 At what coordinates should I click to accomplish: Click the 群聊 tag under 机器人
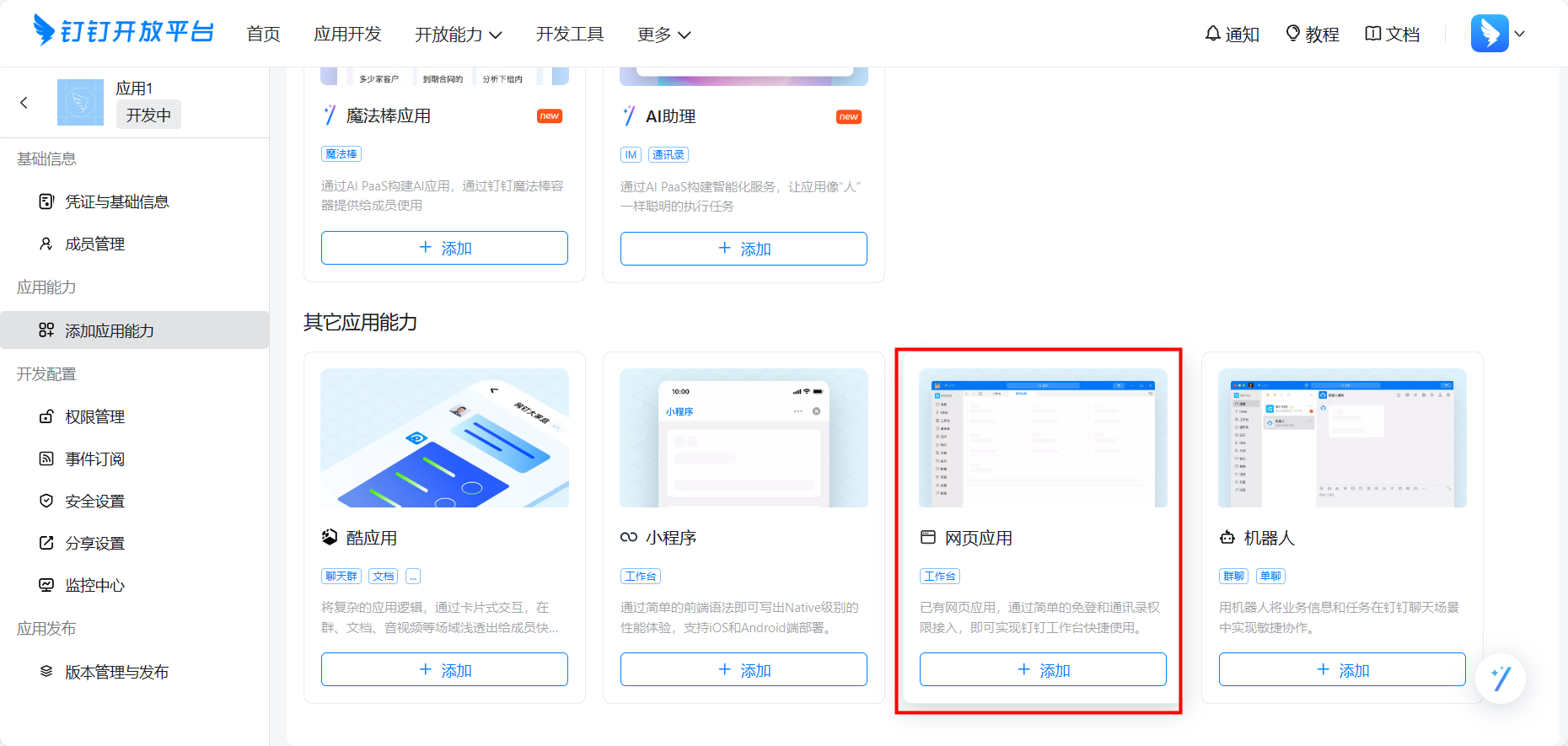(1233, 576)
